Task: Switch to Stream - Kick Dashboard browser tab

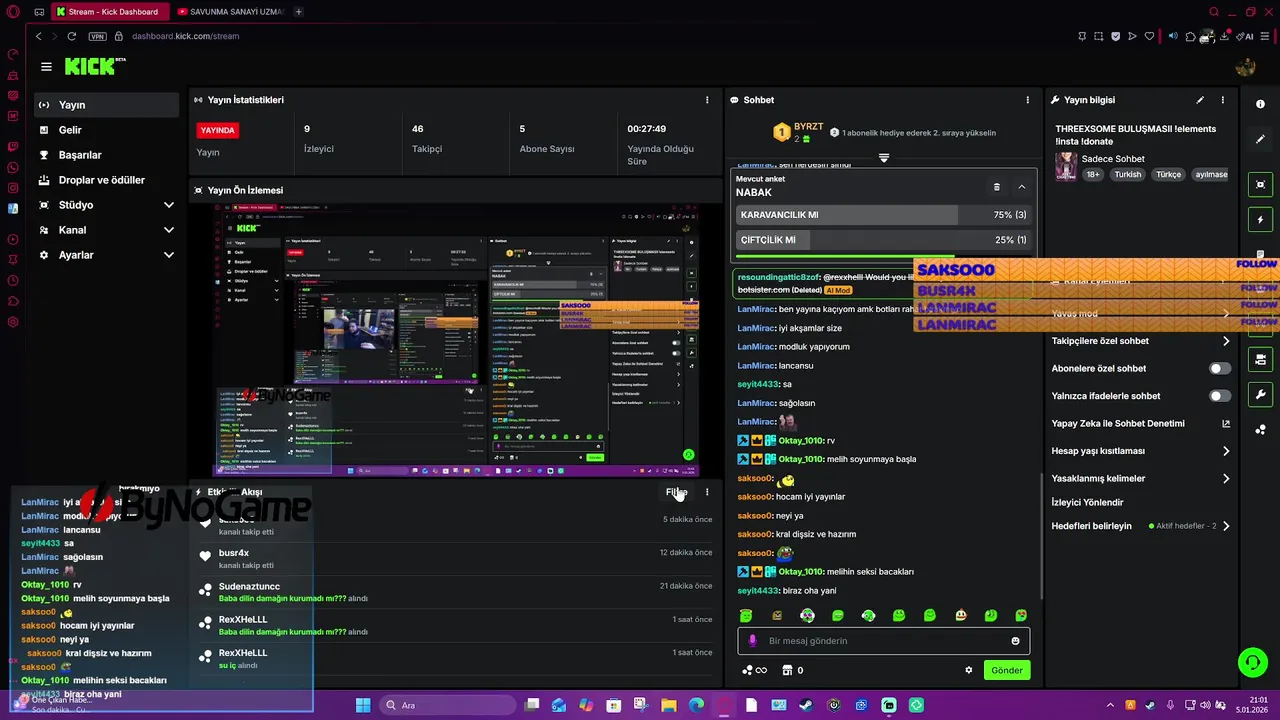Action: click(108, 12)
